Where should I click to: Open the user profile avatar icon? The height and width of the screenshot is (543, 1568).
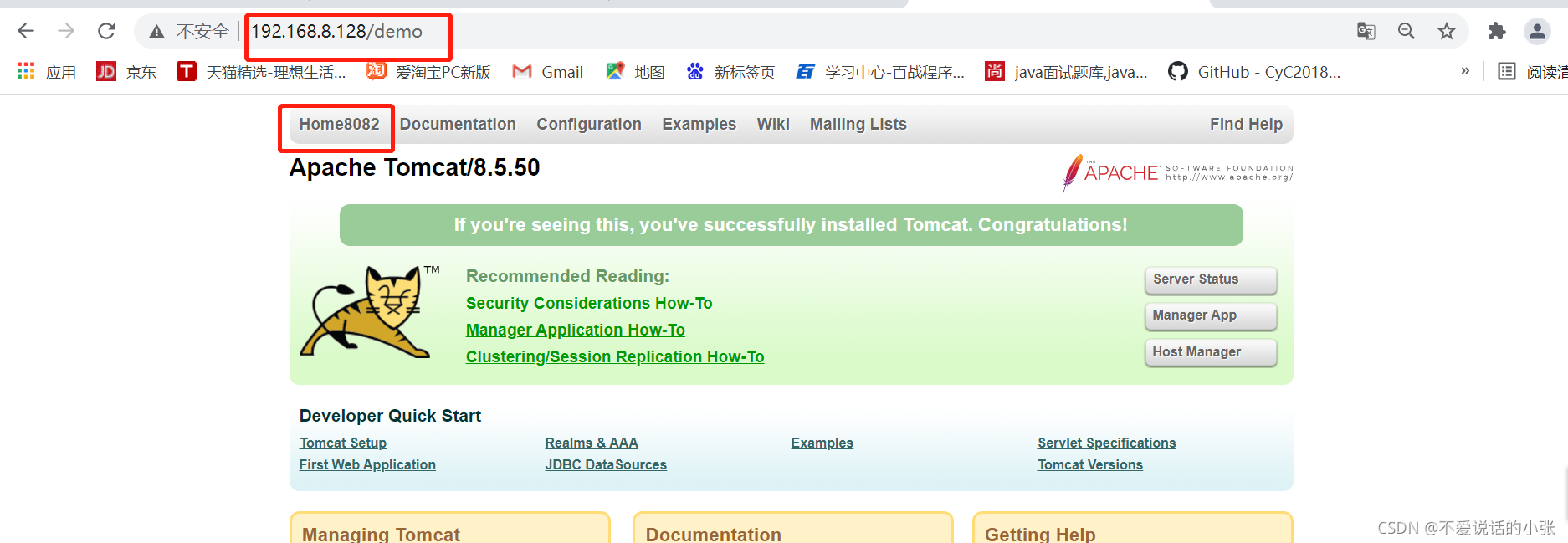(x=1537, y=32)
